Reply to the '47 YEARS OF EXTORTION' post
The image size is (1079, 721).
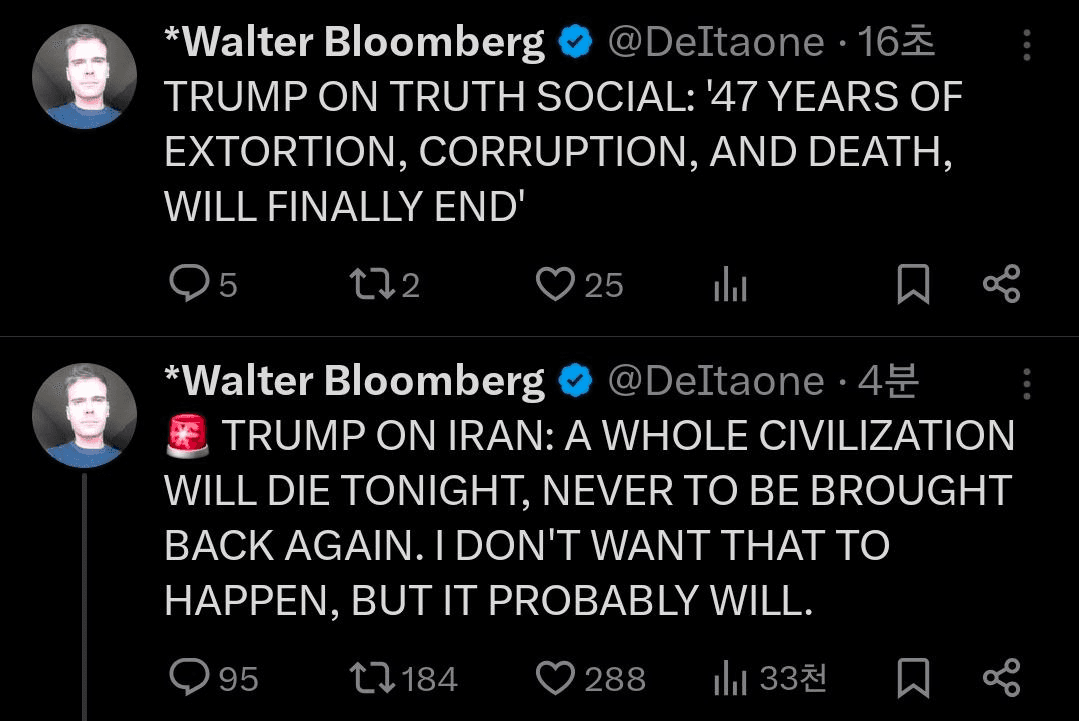pyautogui.click(x=186, y=285)
